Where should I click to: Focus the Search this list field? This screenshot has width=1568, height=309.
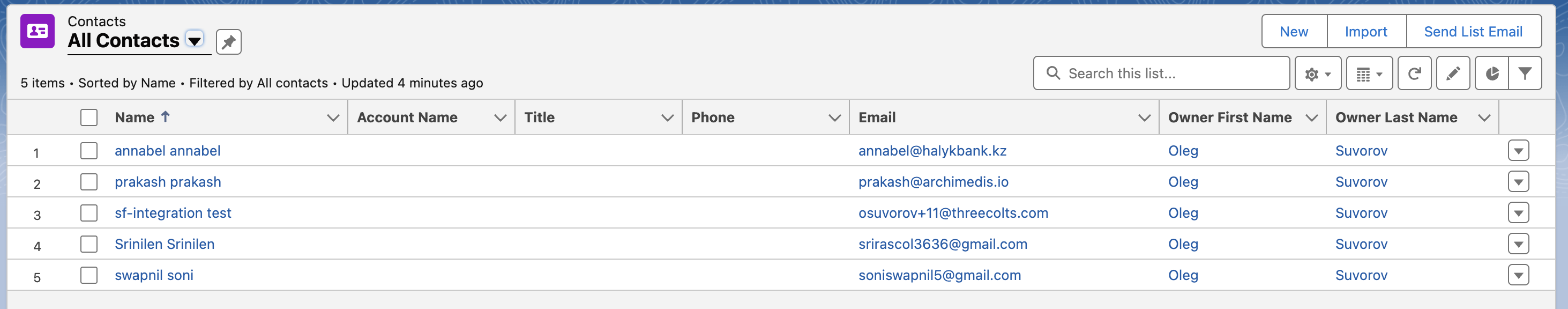[x=1161, y=73]
